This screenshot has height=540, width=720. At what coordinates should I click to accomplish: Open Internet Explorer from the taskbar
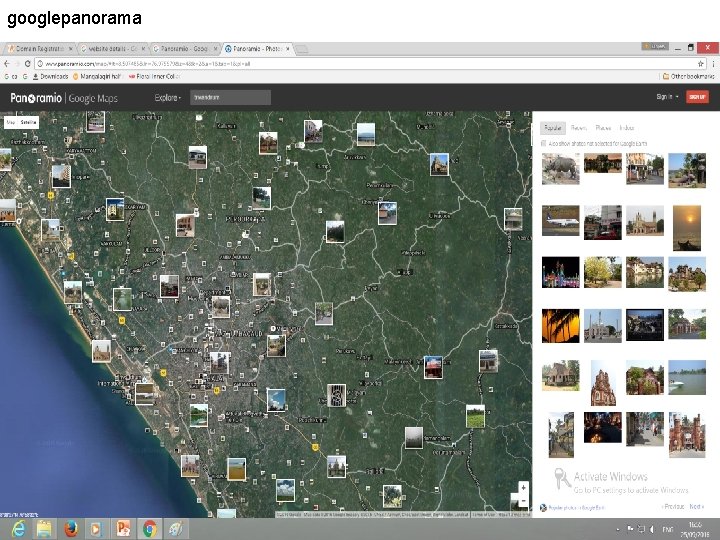point(18,529)
